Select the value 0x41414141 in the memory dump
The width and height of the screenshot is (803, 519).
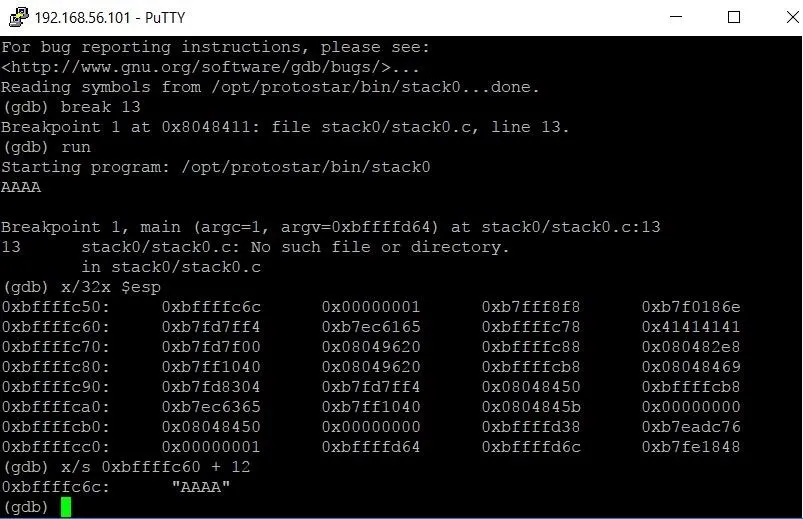pos(691,327)
